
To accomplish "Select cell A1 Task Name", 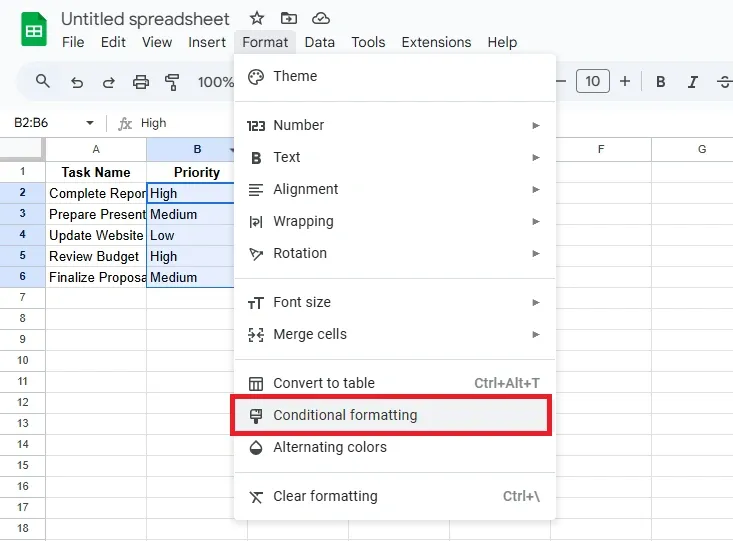I will pyautogui.click(x=96, y=172).
